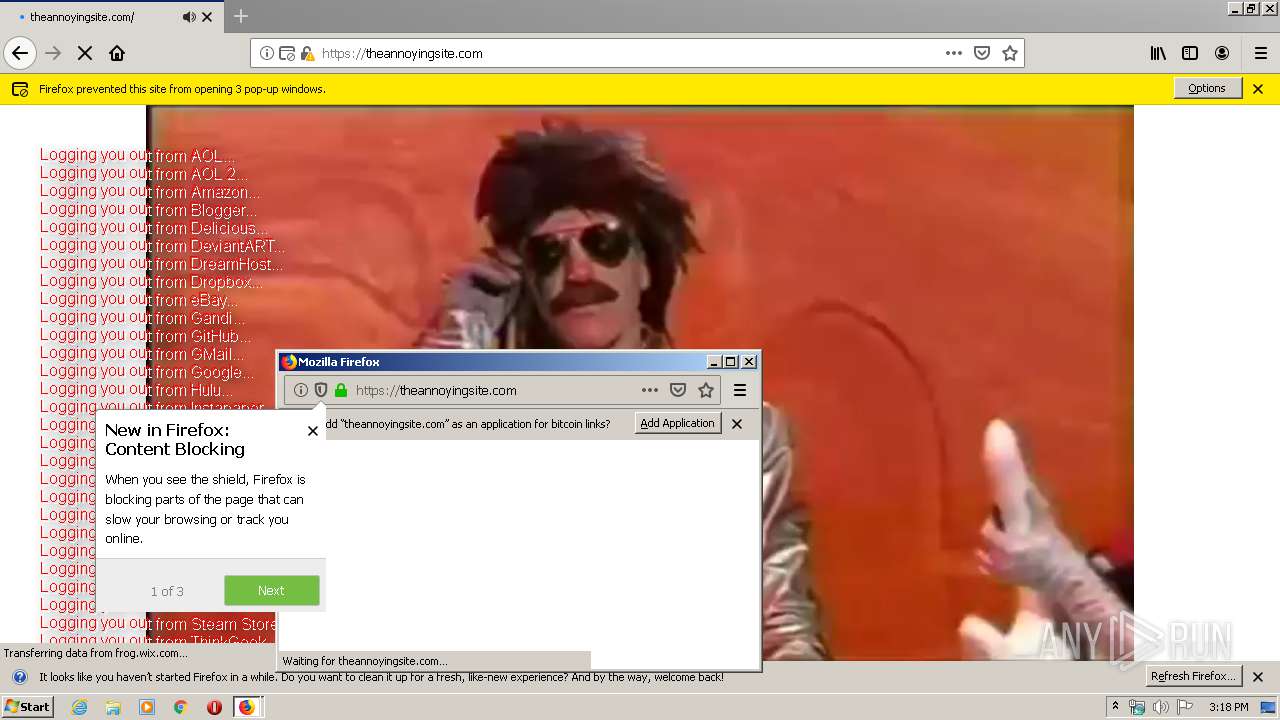This screenshot has height=720, width=1280.
Task: Bookmark page with the popup window star
Action: point(706,390)
